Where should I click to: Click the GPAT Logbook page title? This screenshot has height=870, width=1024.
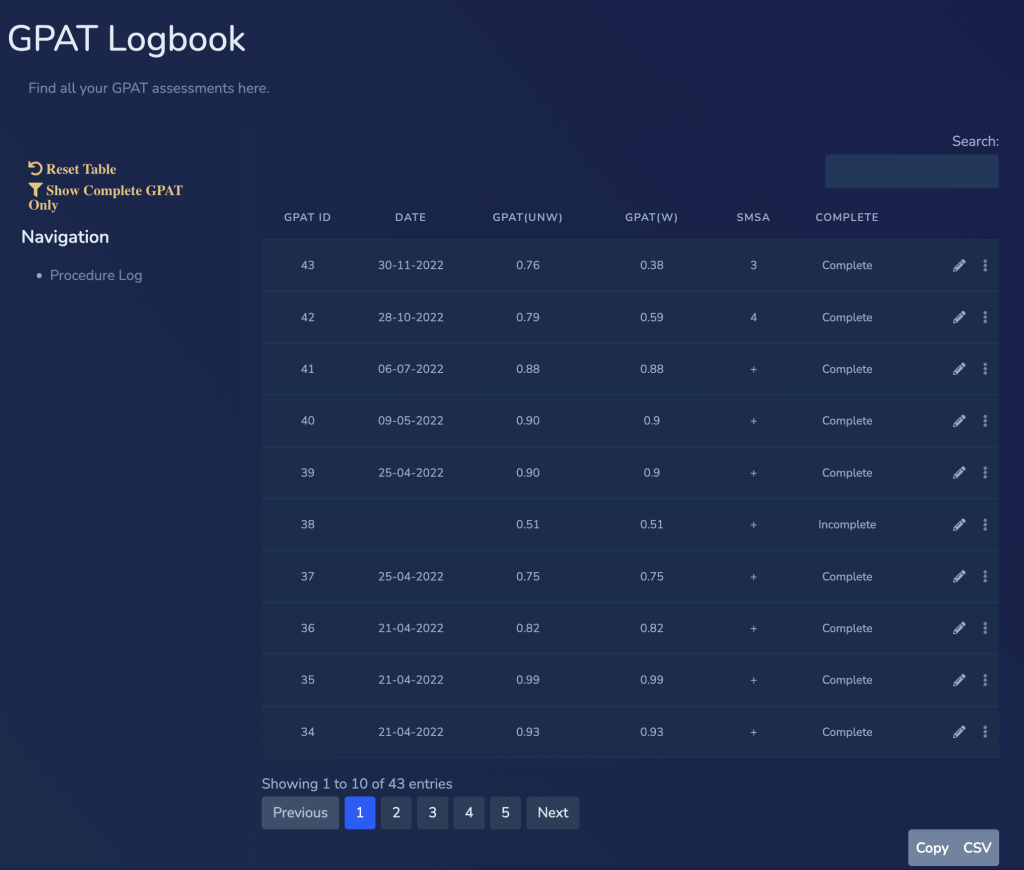(127, 39)
